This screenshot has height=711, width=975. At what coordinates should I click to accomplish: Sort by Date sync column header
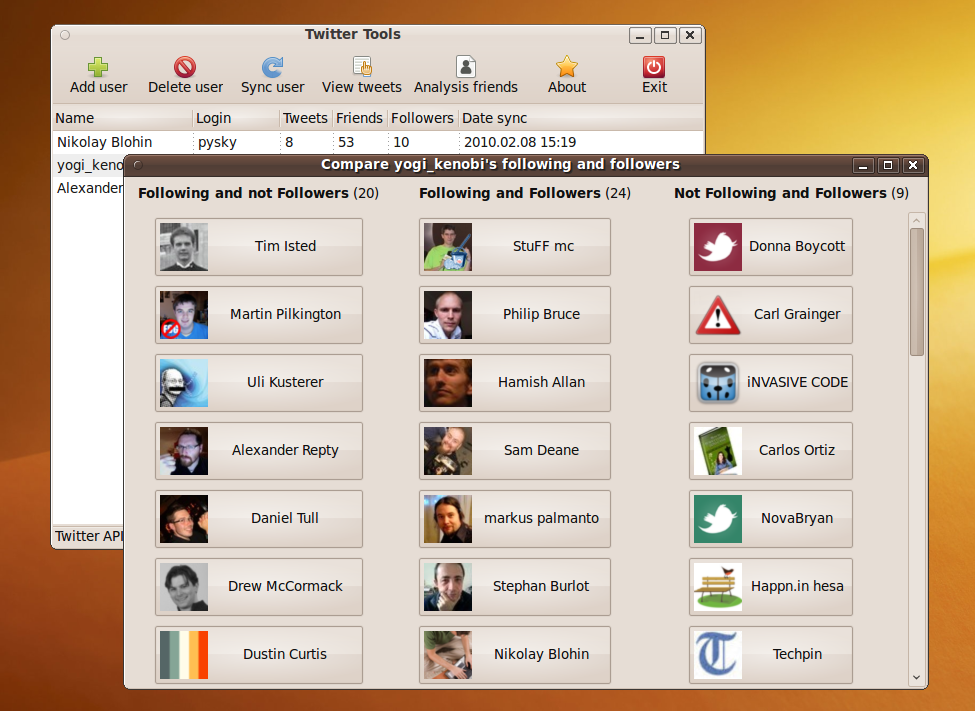581,118
